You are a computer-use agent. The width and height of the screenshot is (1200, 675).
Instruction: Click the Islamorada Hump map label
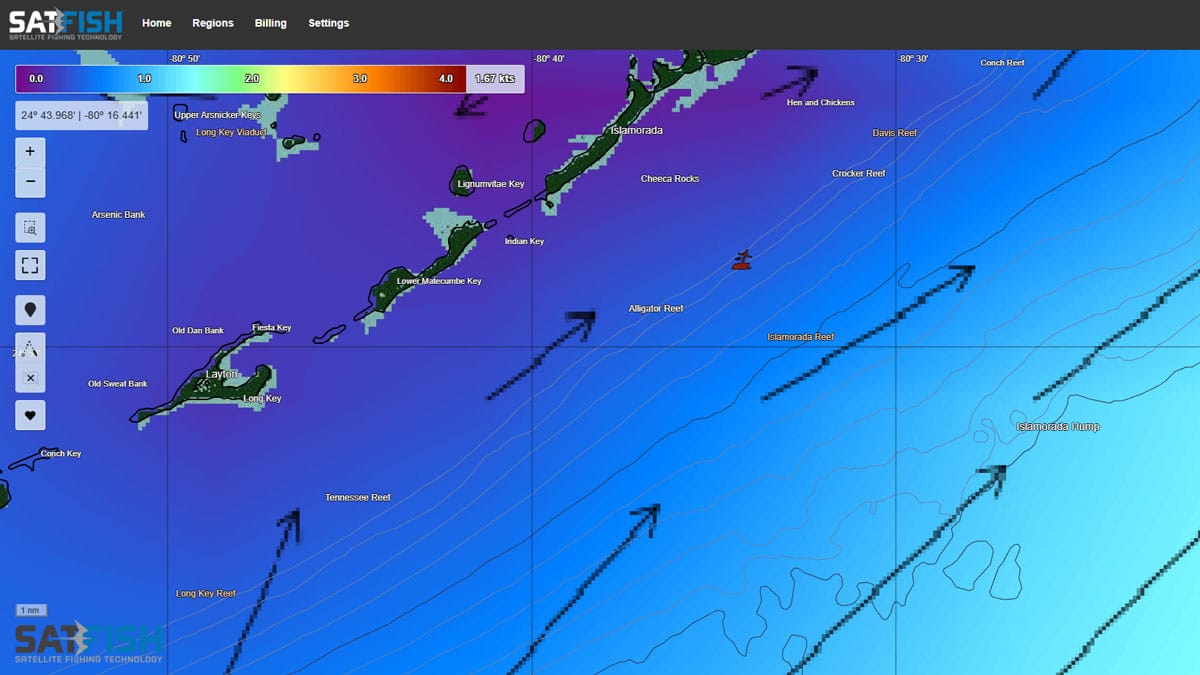pyautogui.click(x=1057, y=427)
